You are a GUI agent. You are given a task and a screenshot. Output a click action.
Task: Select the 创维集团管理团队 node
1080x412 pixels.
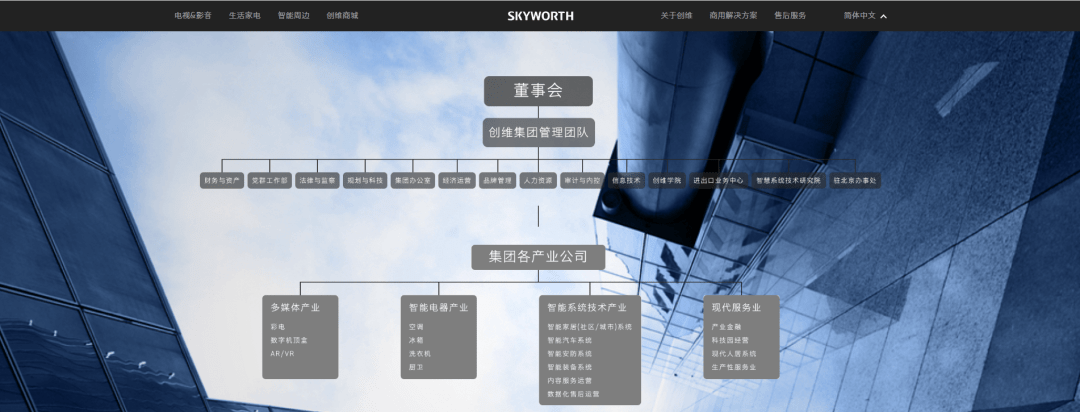pos(538,132)
